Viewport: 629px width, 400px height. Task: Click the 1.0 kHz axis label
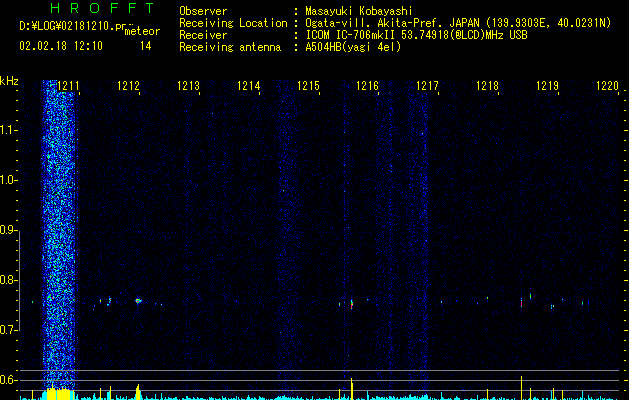point(8,180)
